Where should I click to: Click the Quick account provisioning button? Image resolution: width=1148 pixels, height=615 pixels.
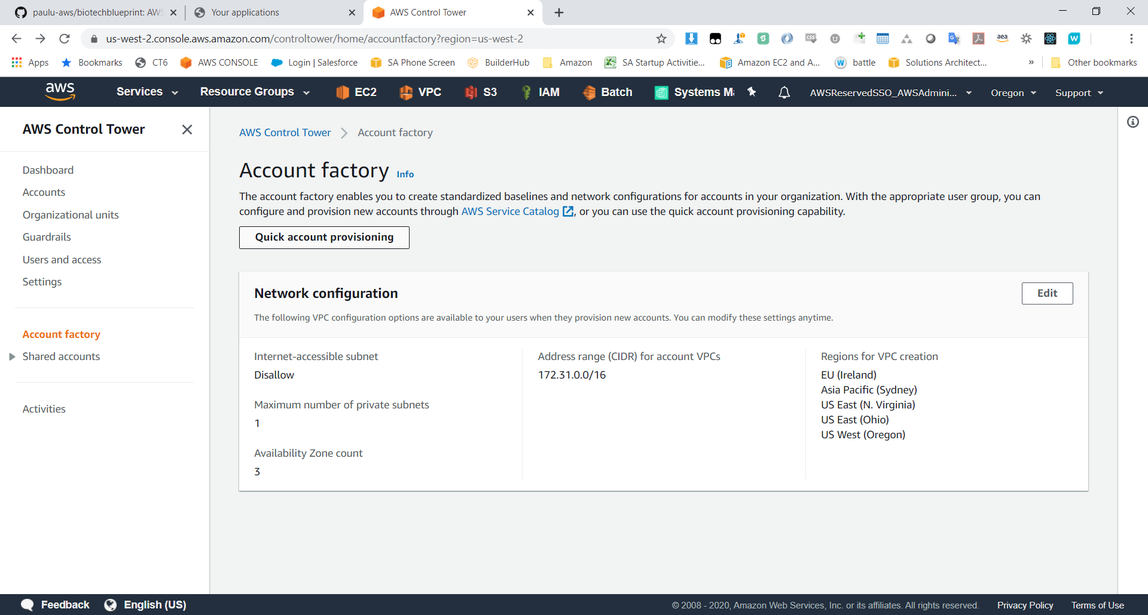coord(324,237)
